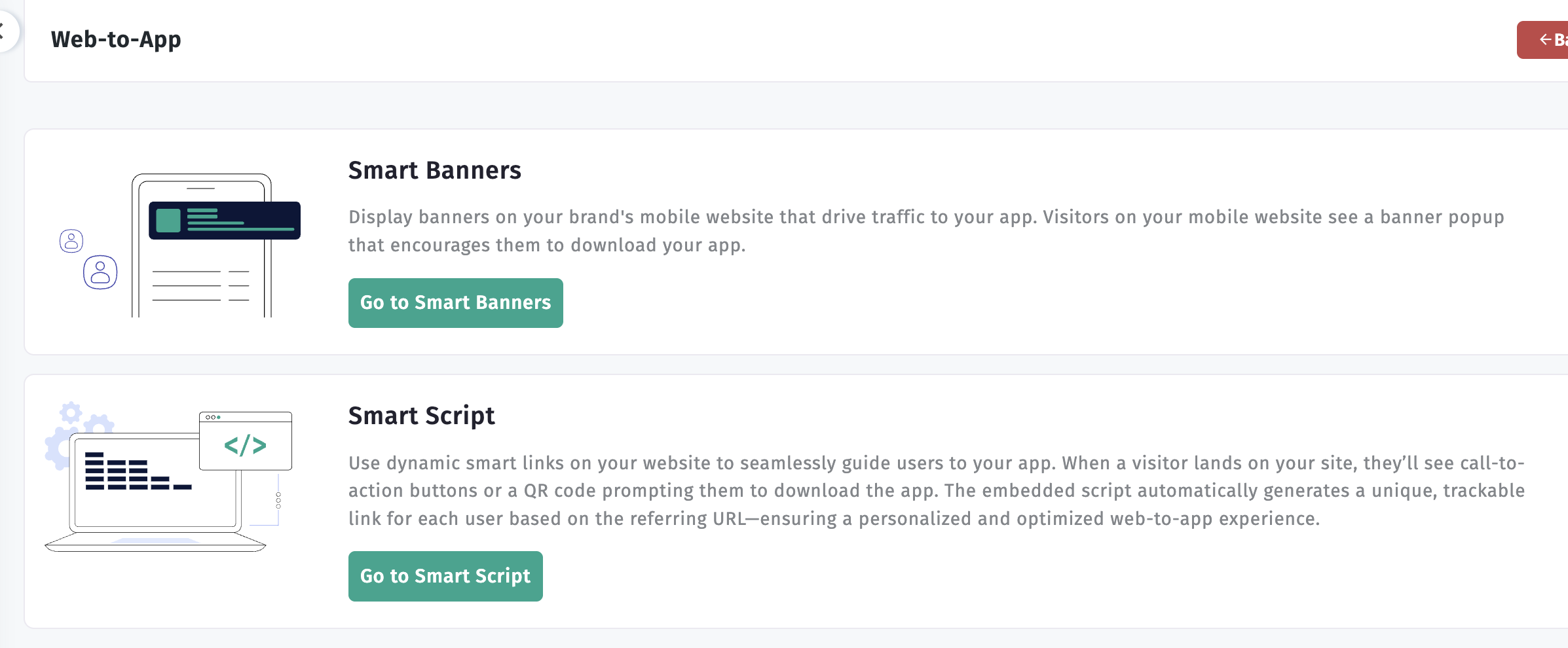The image size is (1568, 648).
Task: Click the code brackets window icon
Action: (x=246, y=441)
